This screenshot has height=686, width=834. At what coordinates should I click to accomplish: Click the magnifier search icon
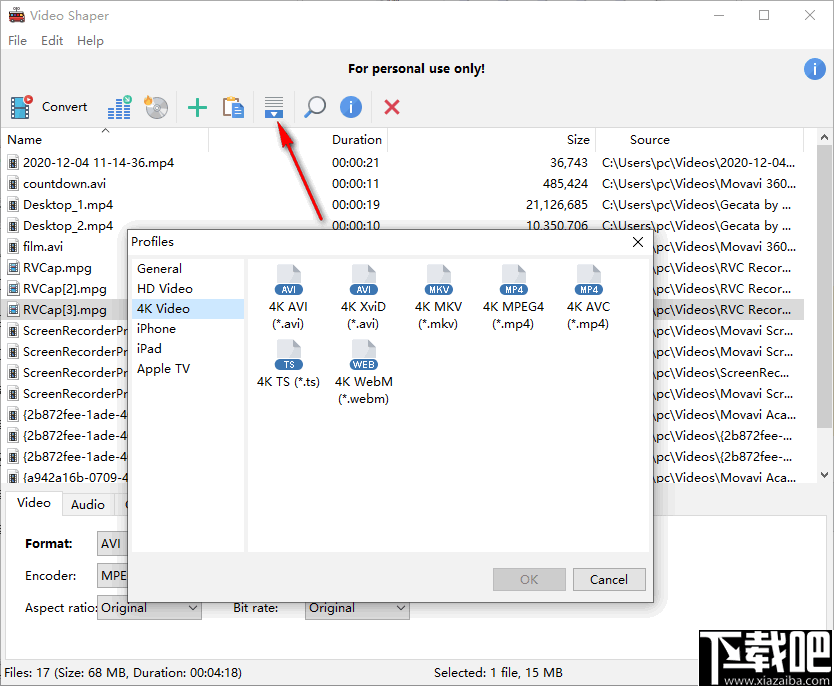tap(314, 107)
